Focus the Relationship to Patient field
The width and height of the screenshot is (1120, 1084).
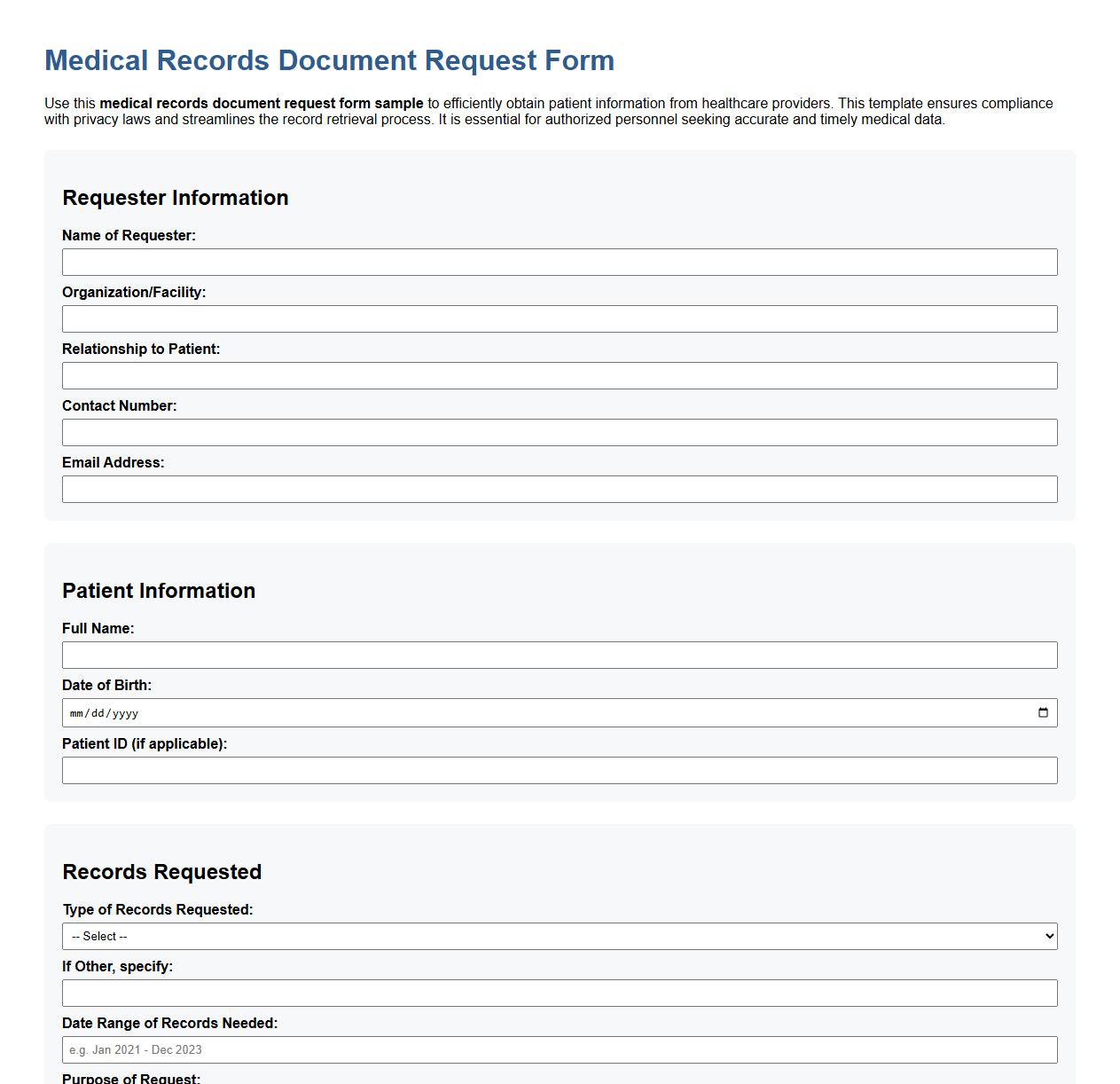559,375
